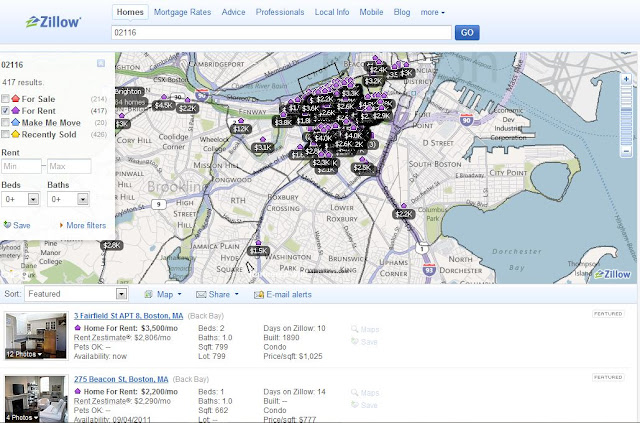Click the map zoom level slider track
The height and width of the screenshot is (423, 640).
click(x=626, y=115)
